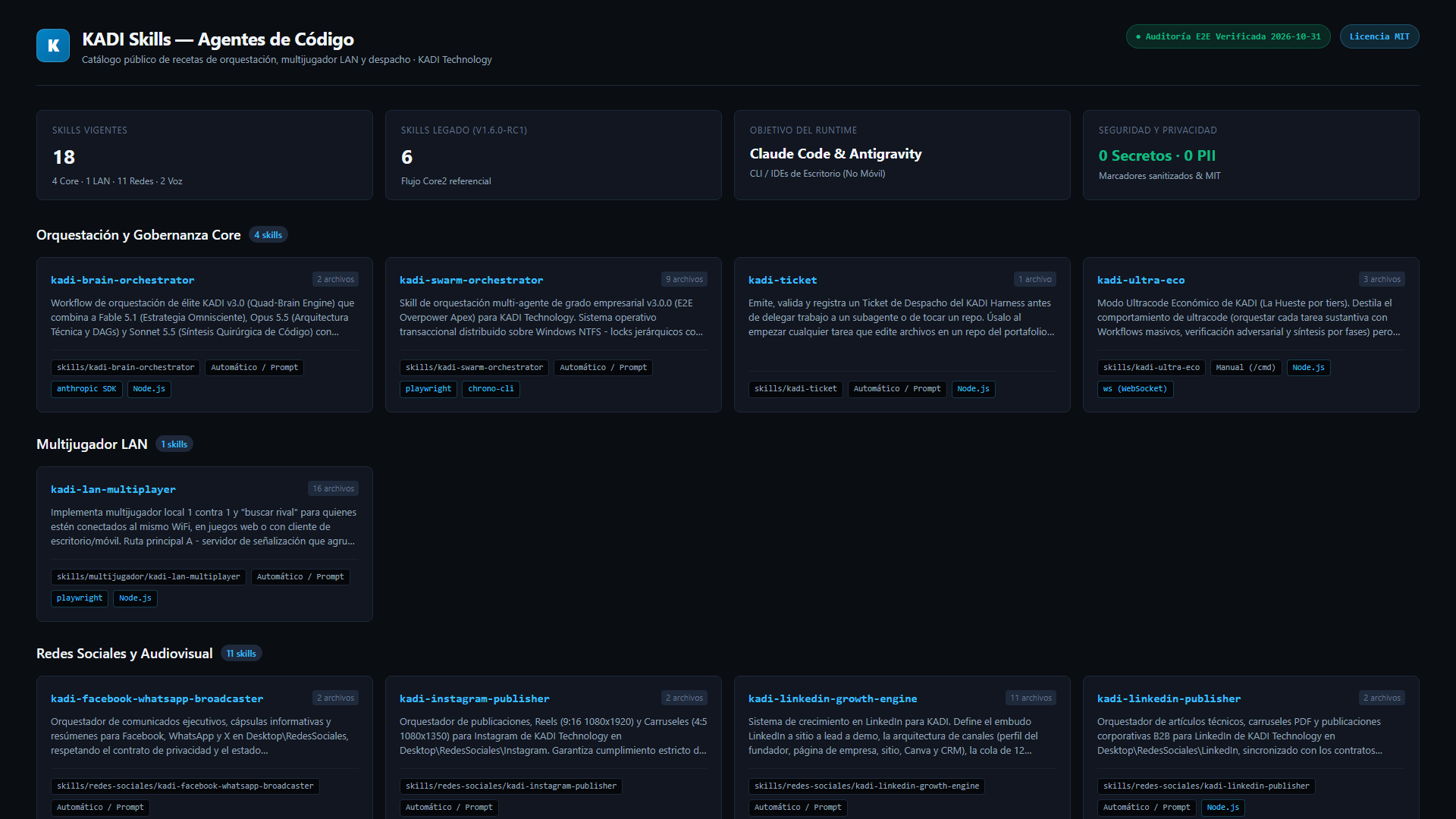Viewport: 1456px width, 819px height.
Task: Click the 'ws (WebSocket)' tag
Action: pyautogui.click(x=1135, y=389)
